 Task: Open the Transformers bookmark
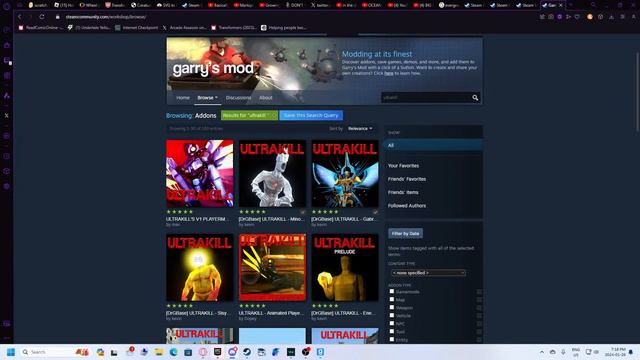click(x=233, y=28)
